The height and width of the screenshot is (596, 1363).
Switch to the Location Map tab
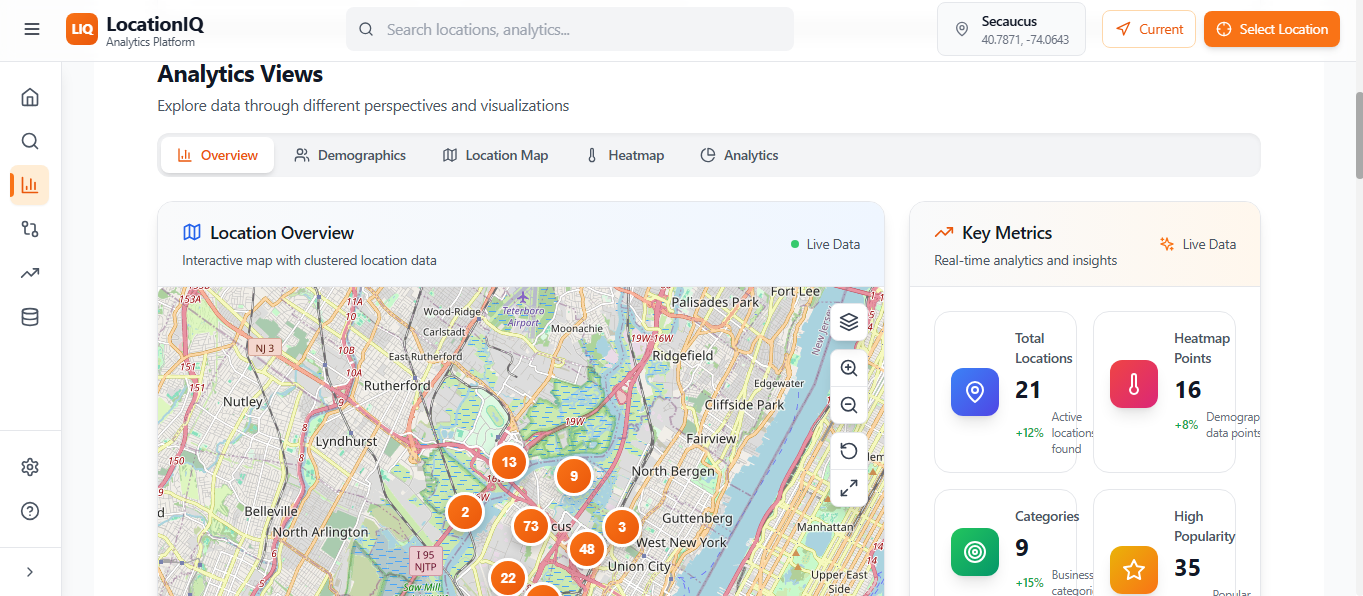pos(495,155)
